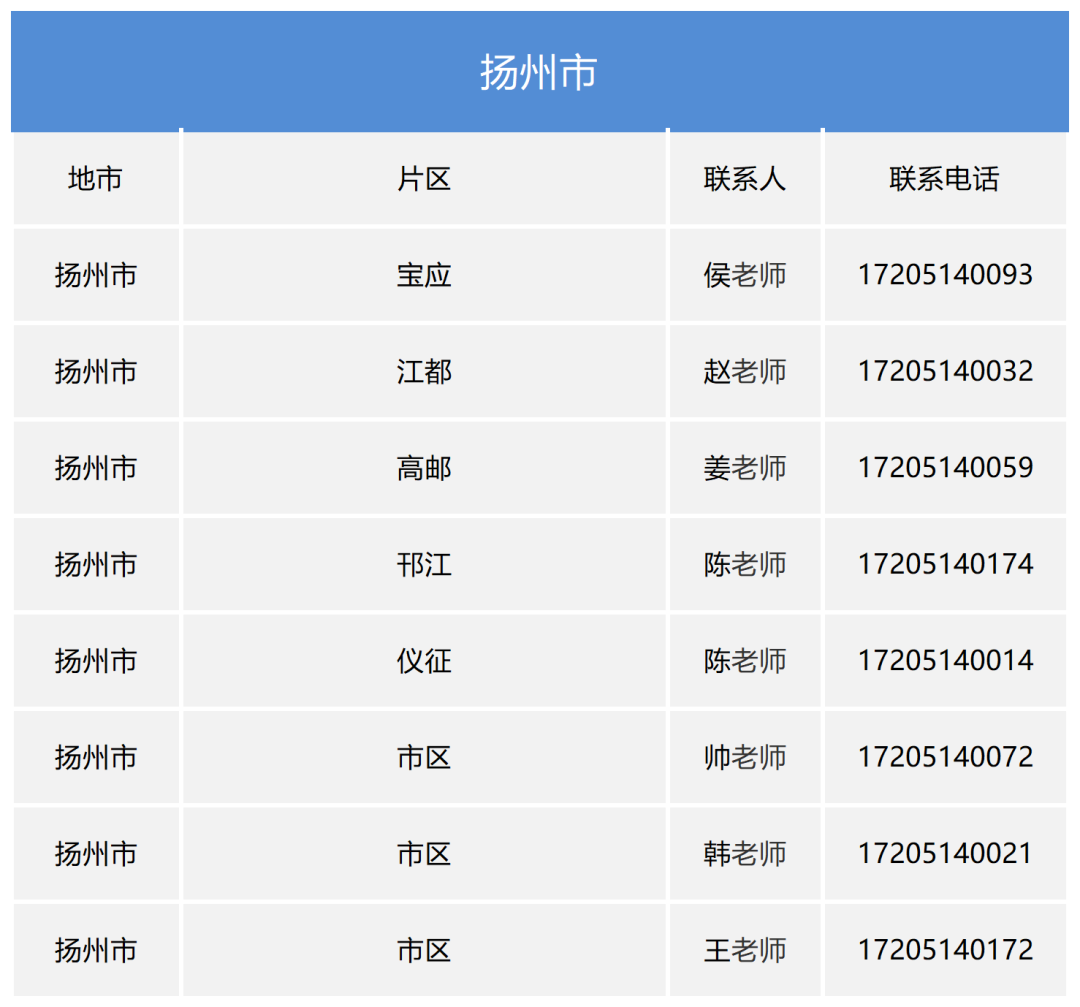Image resolution: width=1080 pixels, height=1007 pixels.
Task: Select contact 赵老师
Action: point(745,372)
